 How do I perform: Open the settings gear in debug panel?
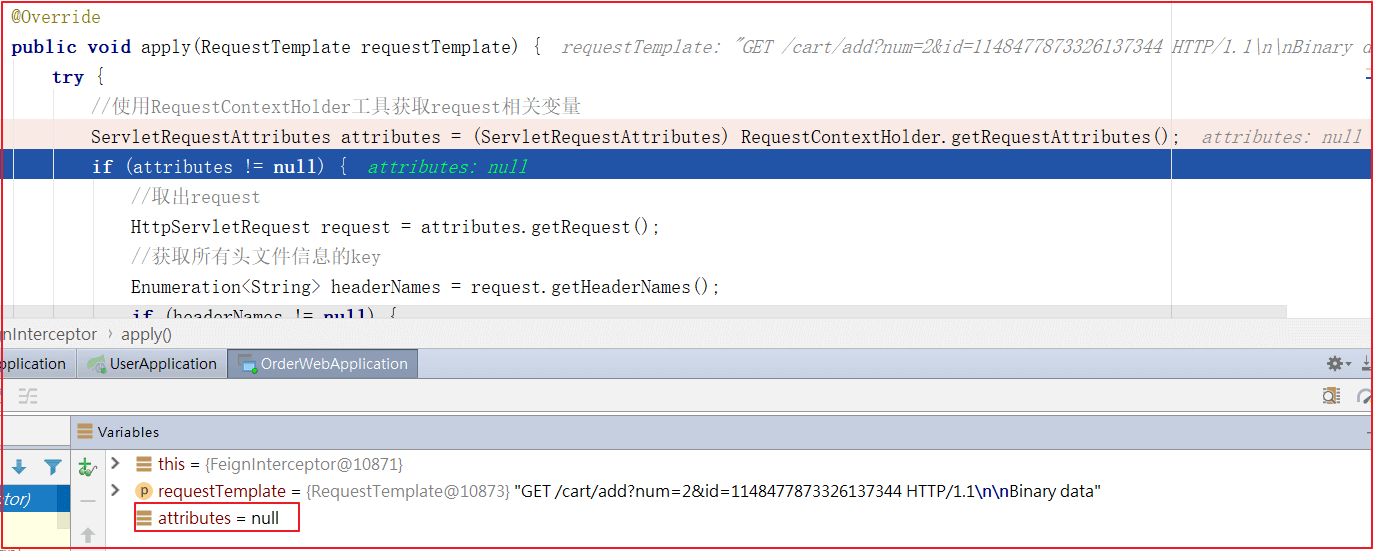(x=1337, y=364)
